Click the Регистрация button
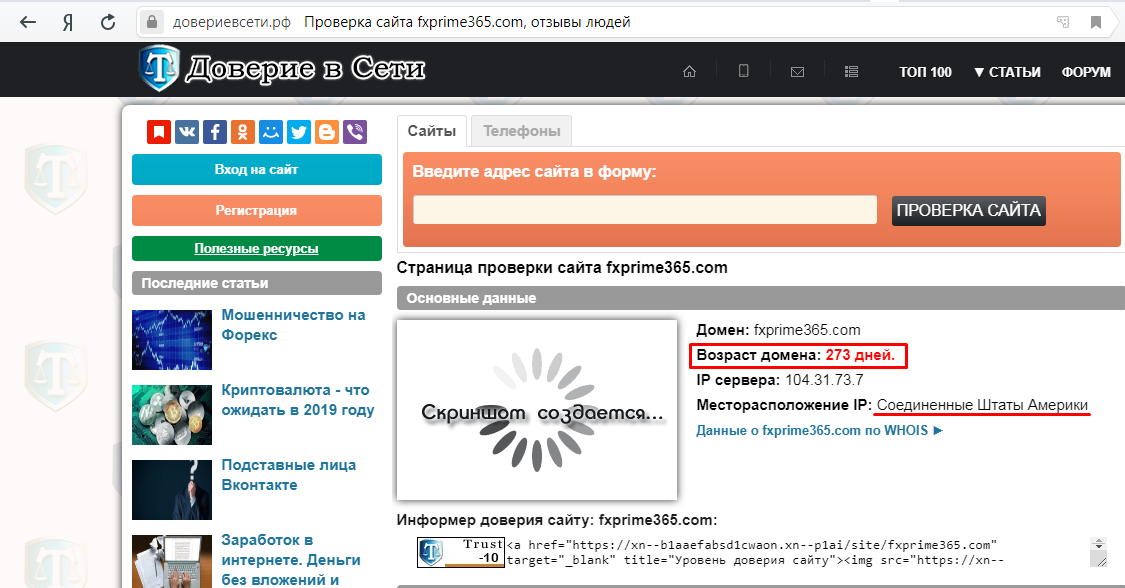Image resolution: width=1125 pixels, height=588 pixels. coord(257,211)
